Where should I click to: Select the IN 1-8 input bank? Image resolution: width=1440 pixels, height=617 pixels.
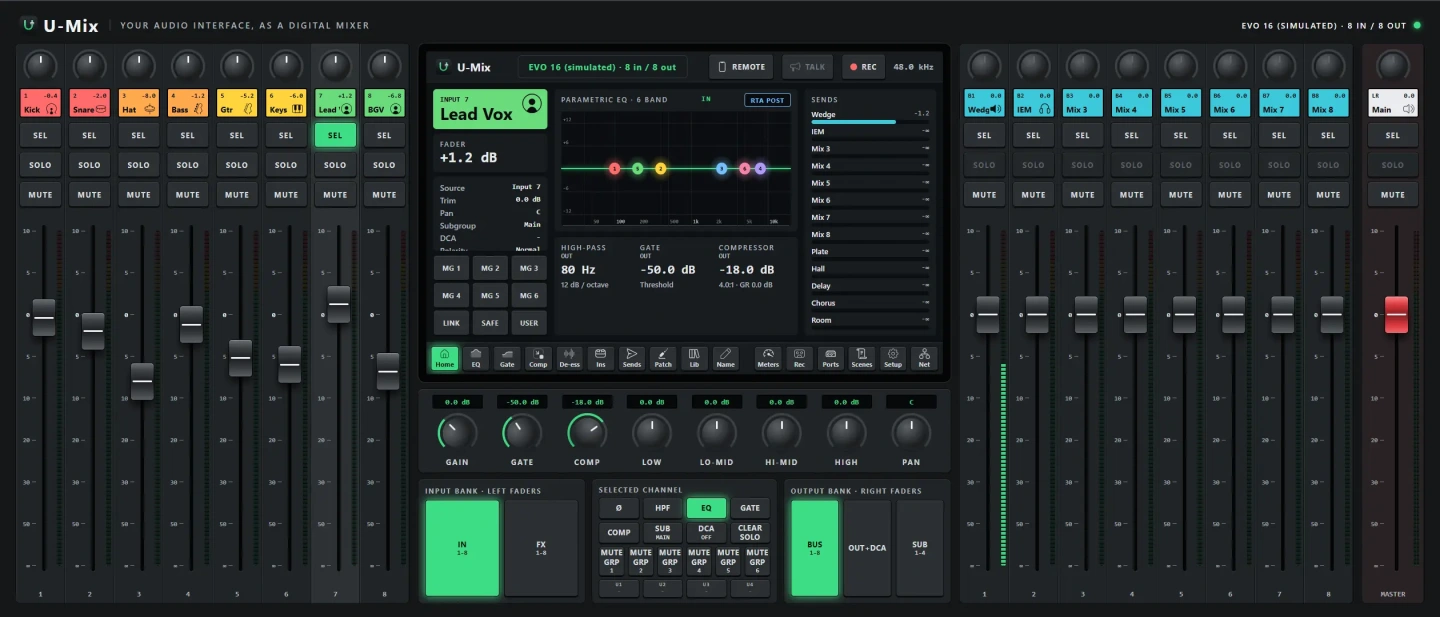tap(462, 548)
